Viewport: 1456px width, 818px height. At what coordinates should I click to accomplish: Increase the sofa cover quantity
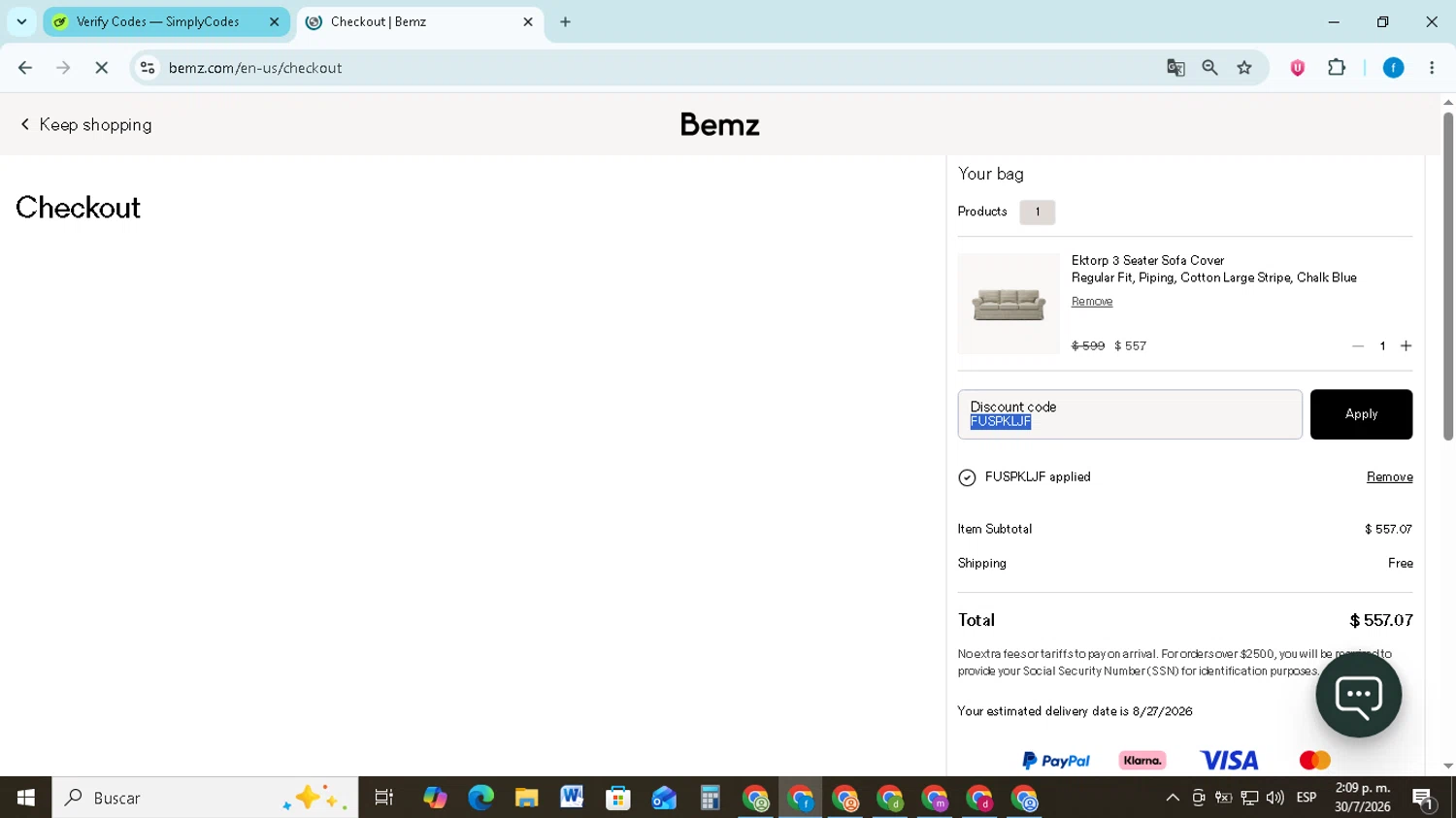pos(1406,346)
